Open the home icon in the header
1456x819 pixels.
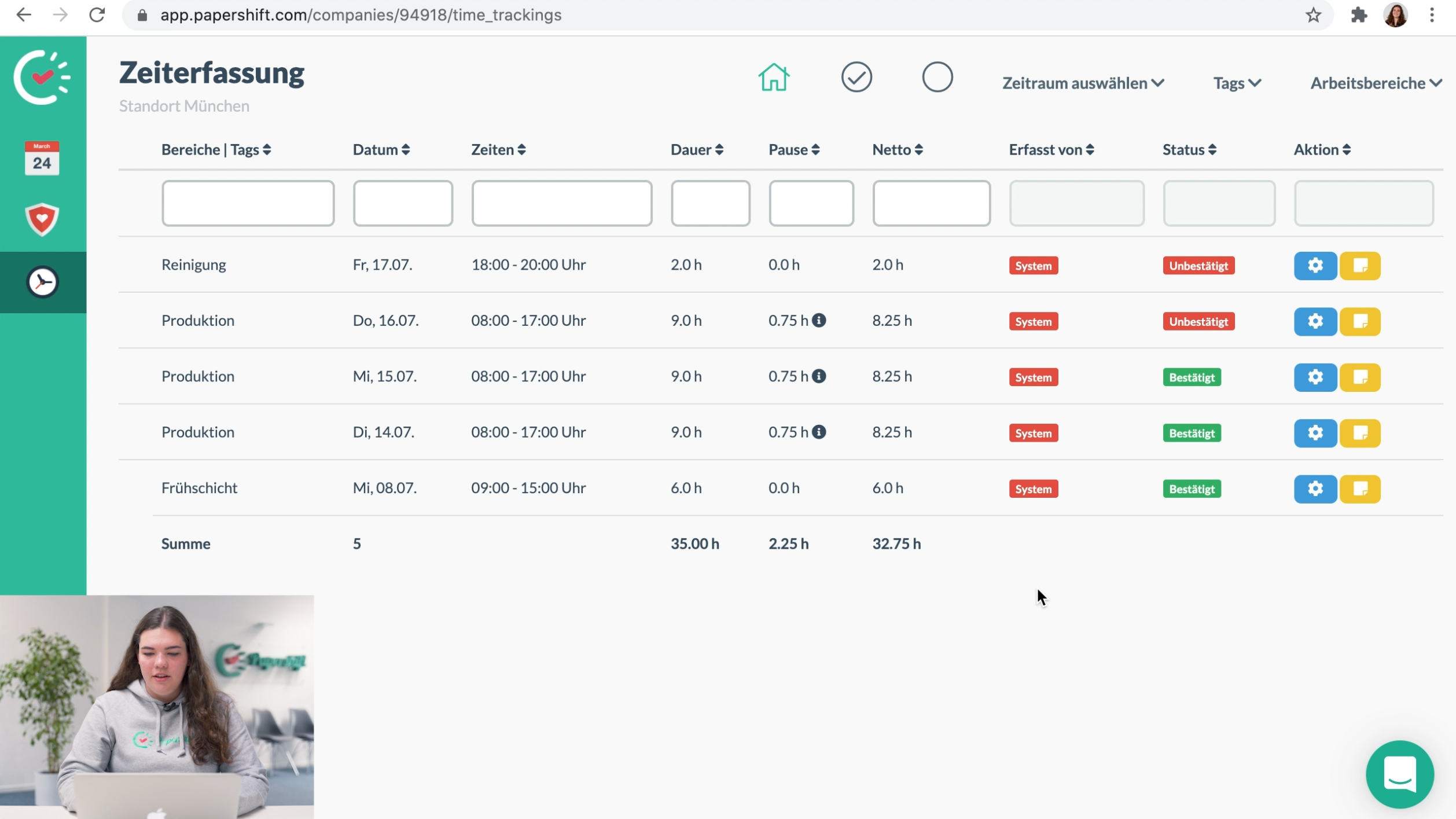774,77
